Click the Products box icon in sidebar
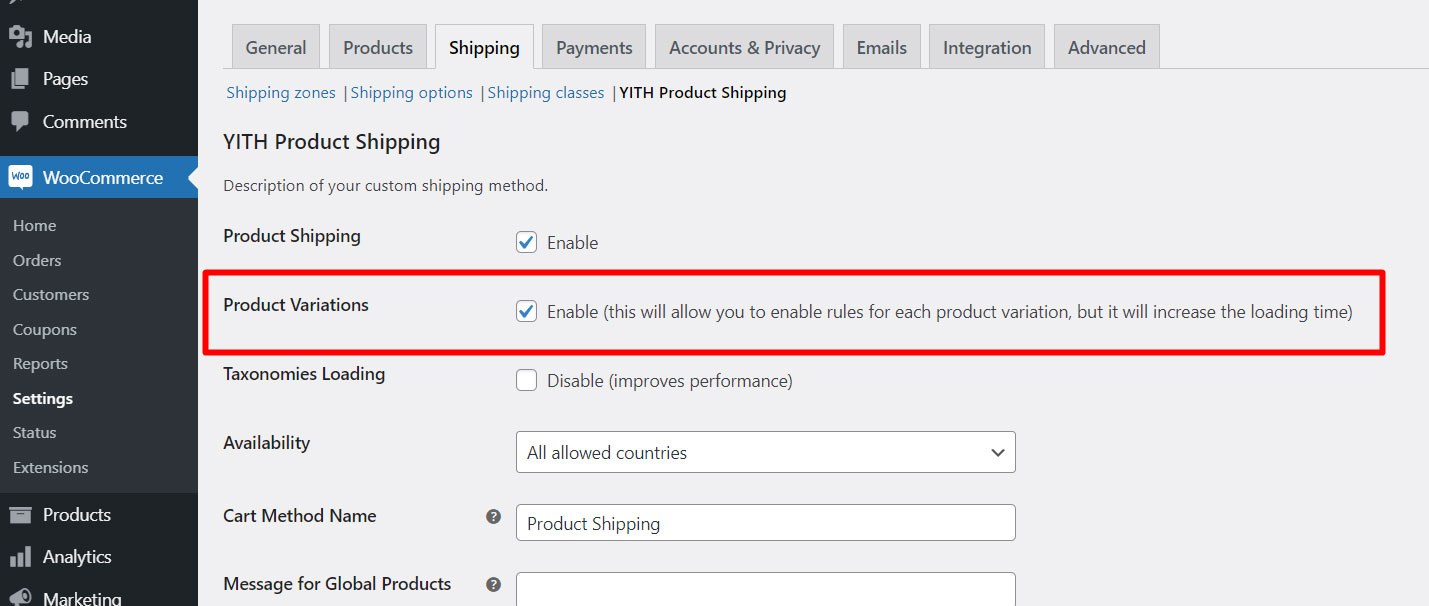1429x606 pixels. [20, 515]
